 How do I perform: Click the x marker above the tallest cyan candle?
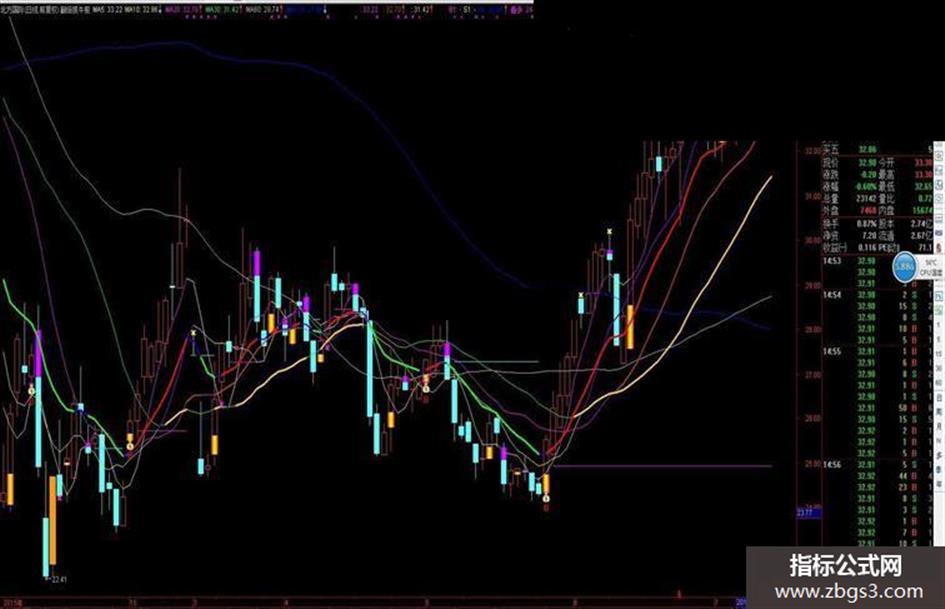click(x=609, y=231)
